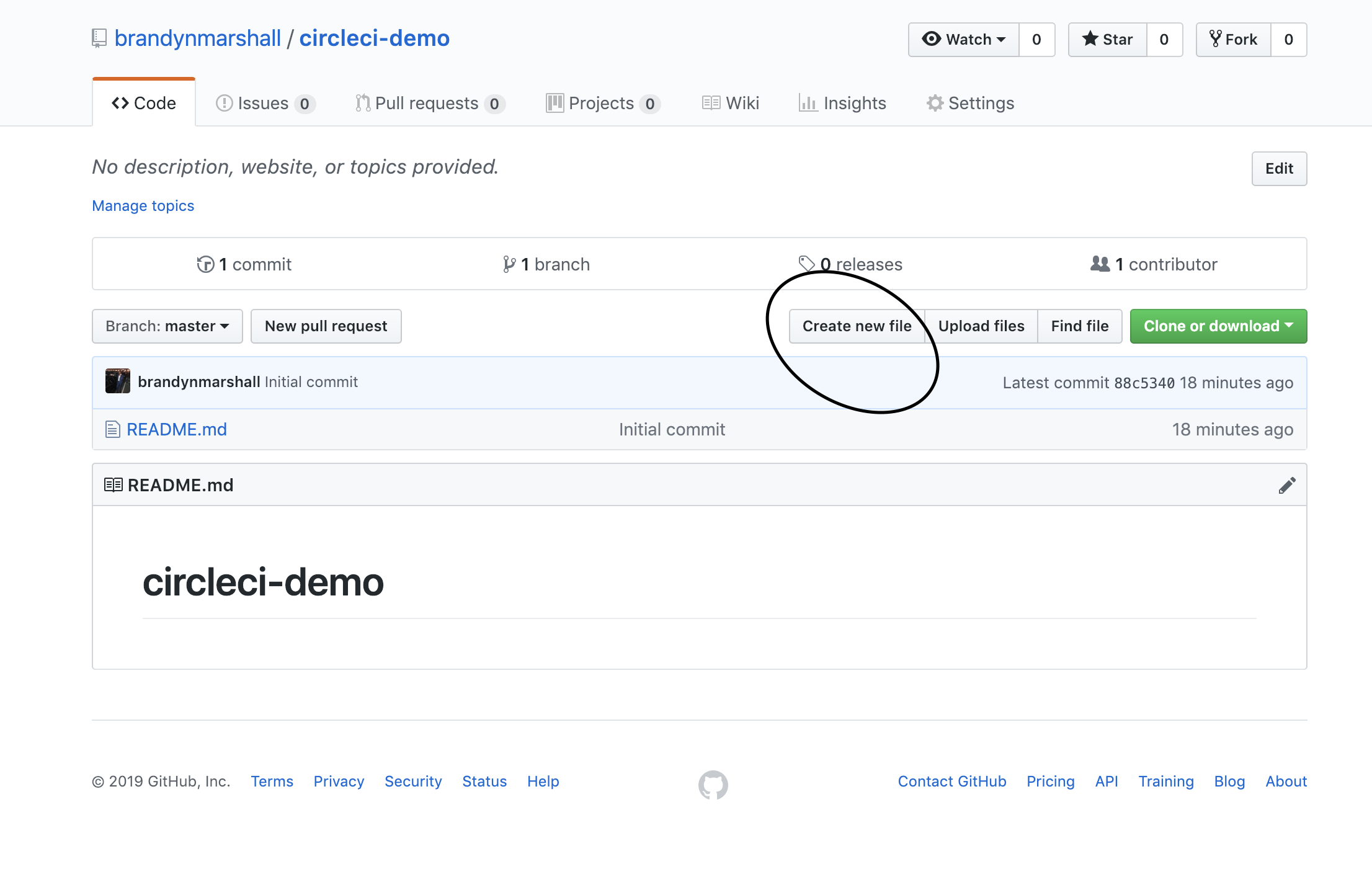Open the Initial commit message in the README.md row
Image resolution: width=1372 pixels, height=887 pixels.
672,429
